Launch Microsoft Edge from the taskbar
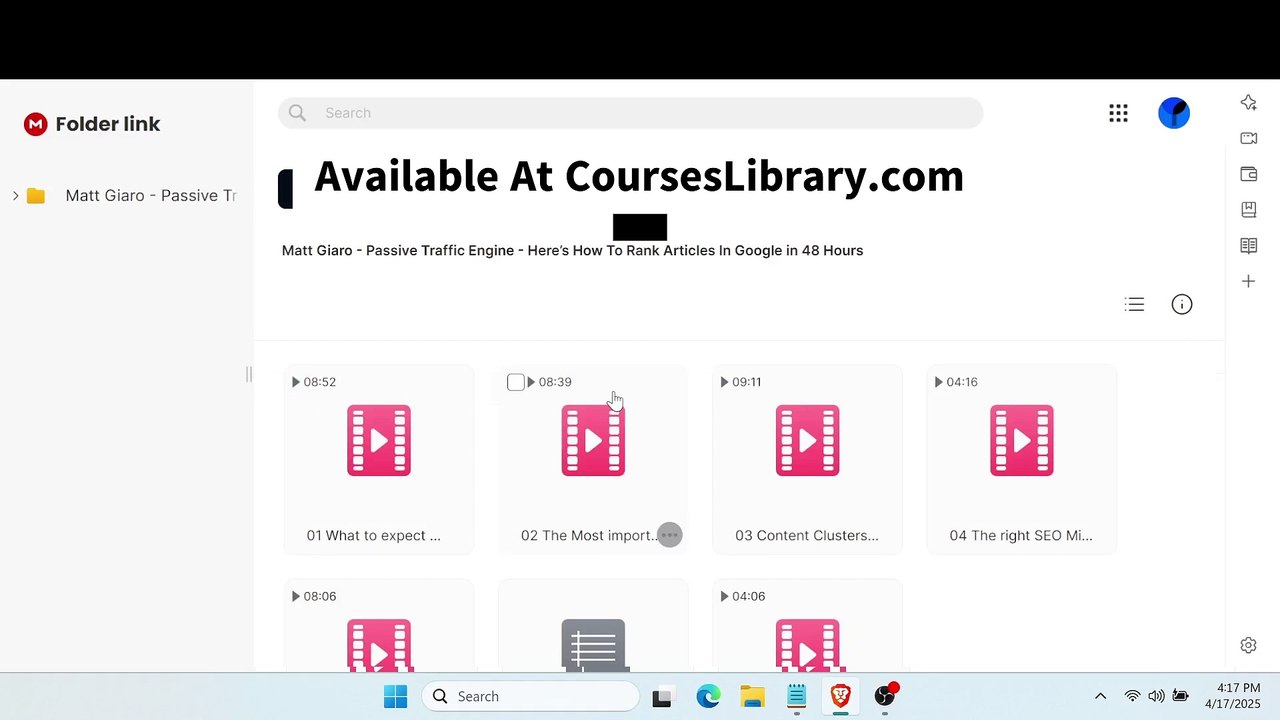The image size is (1280, 720). 708,696
